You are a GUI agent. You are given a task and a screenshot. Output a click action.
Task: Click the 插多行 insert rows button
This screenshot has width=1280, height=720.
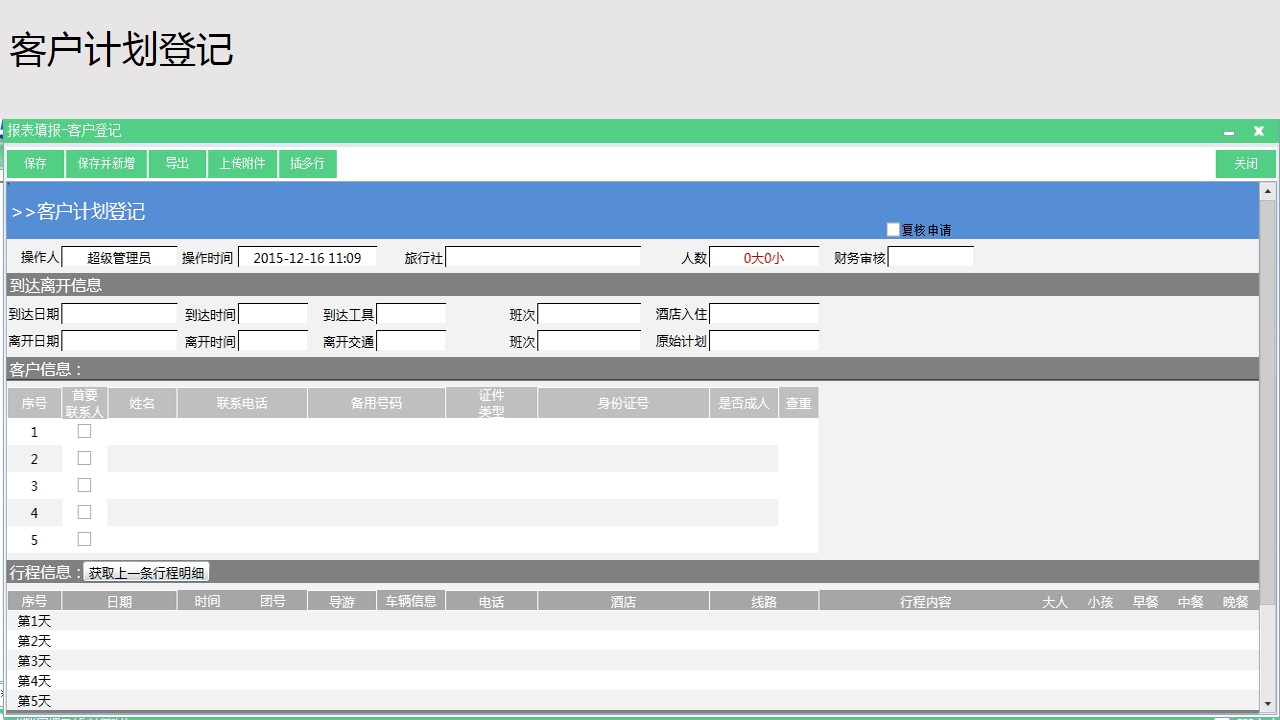tap(308, 164)
